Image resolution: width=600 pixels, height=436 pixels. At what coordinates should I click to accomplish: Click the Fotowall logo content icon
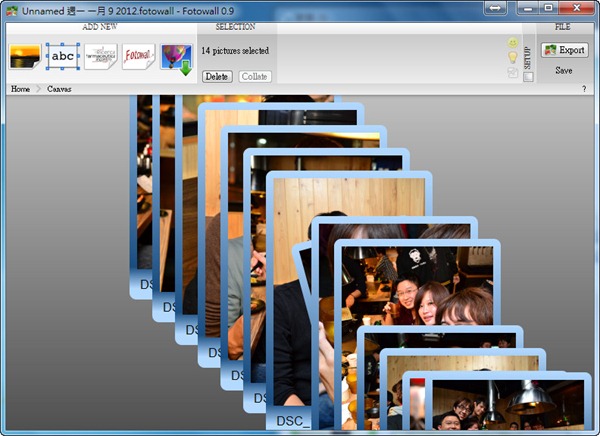(x=139, y=57)
